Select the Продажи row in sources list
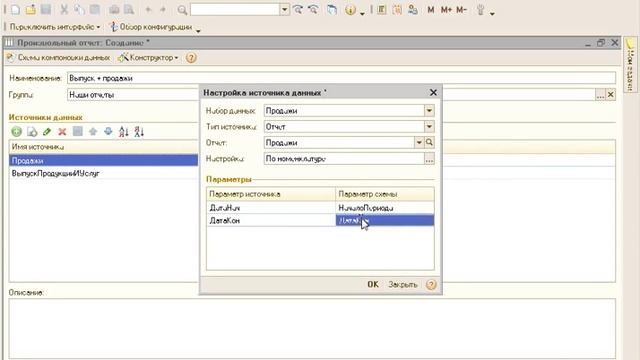Screen dimensions: 640x360 click(104, 160)
